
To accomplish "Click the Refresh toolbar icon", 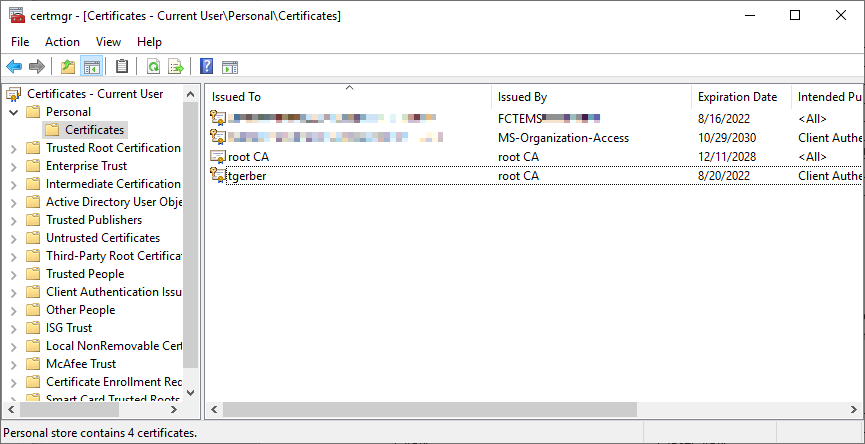I will point(153,67).
